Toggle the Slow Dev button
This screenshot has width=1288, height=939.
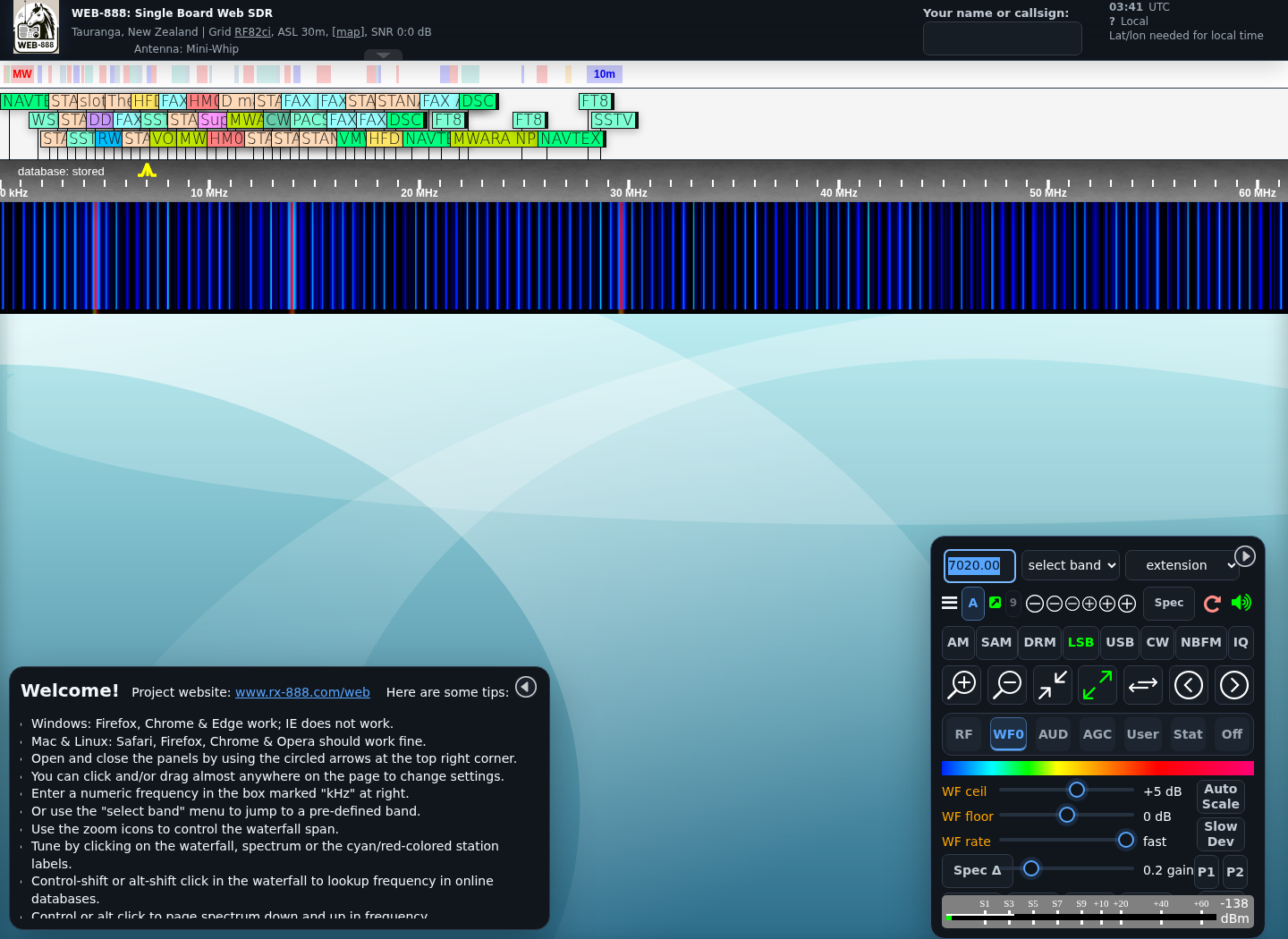[x=1221, y=834]
